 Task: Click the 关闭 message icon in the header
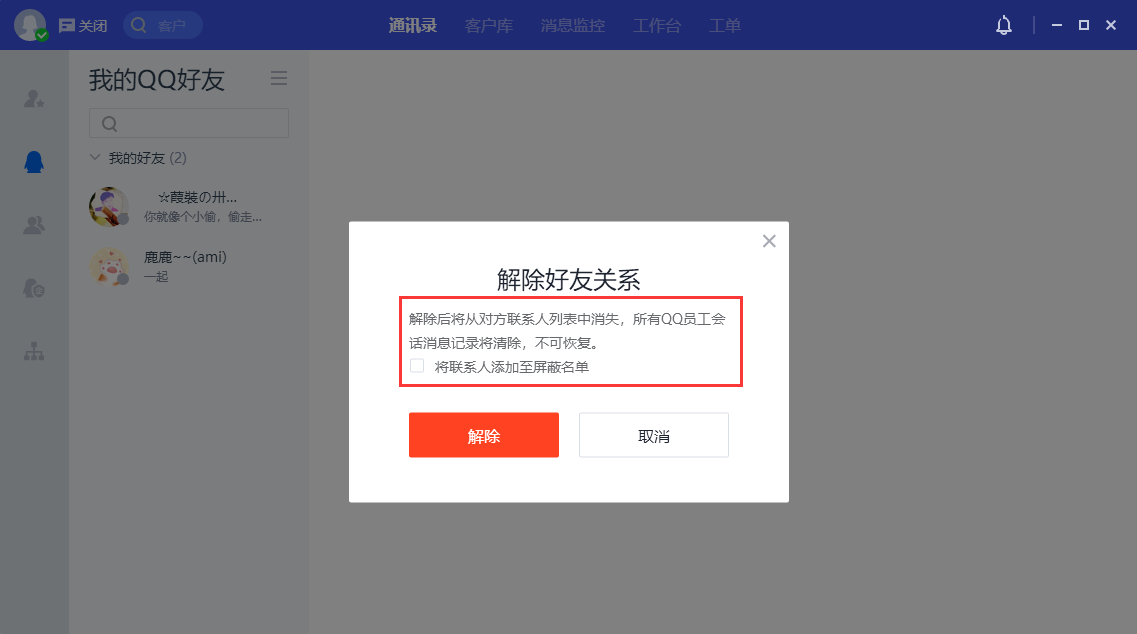point(83,26)
